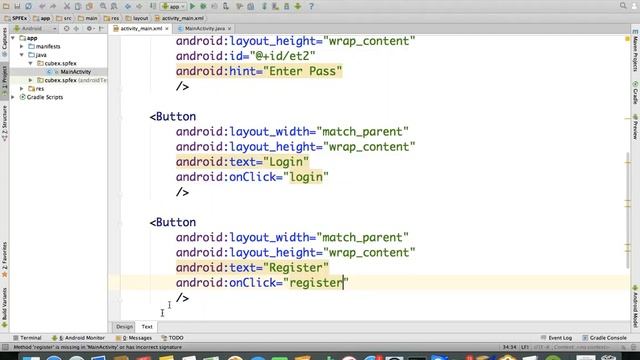Open the Captures side panel tab
The width and height of the screenshot is (640, 360).
[x=4, y=42]
